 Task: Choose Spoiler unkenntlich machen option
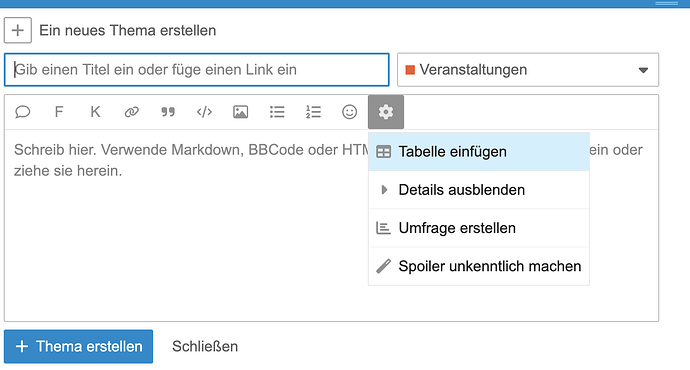(x=479, y=266)
